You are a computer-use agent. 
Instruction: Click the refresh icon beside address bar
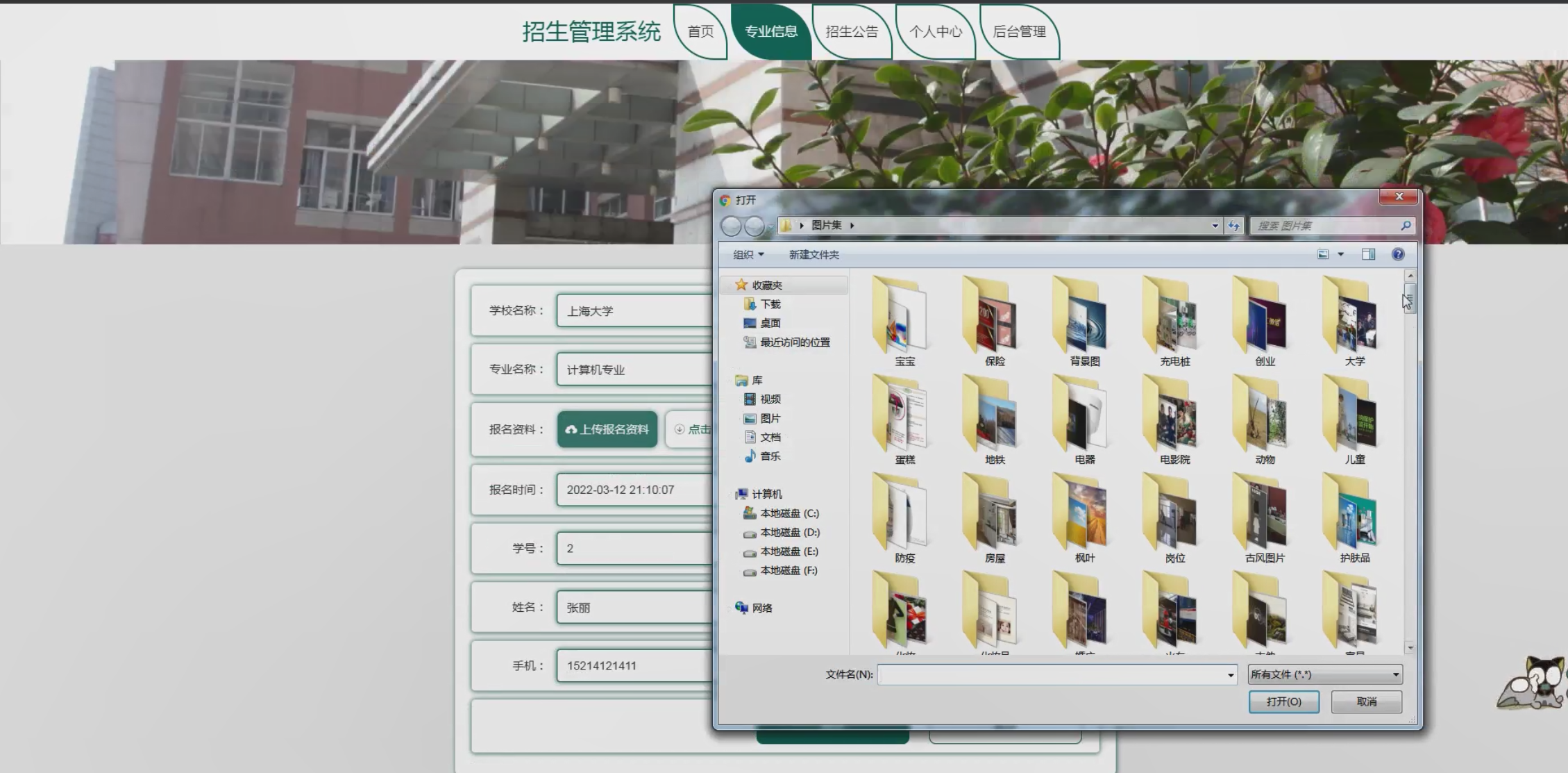pyautogui.click(x=1233, y=226)
